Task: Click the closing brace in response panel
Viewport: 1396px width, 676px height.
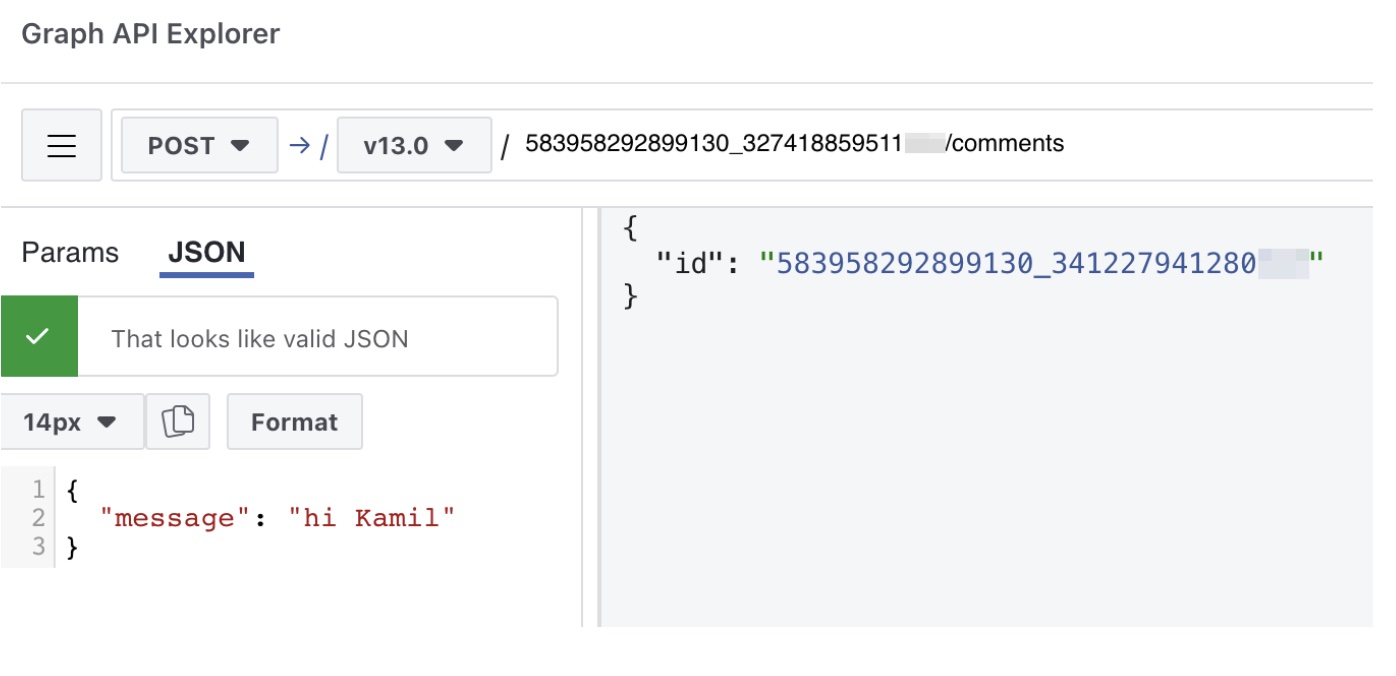Action: tap(630, 297)
